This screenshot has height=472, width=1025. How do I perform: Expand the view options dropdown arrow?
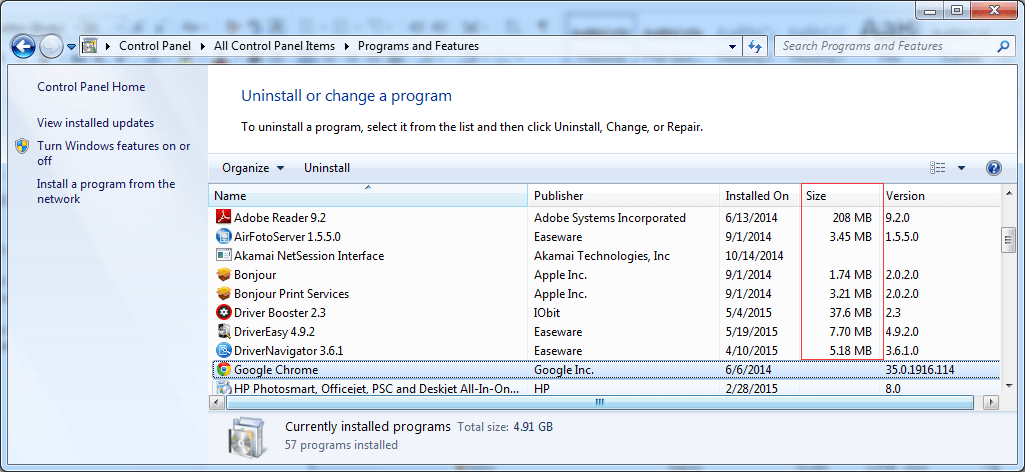tap(961, 168)
